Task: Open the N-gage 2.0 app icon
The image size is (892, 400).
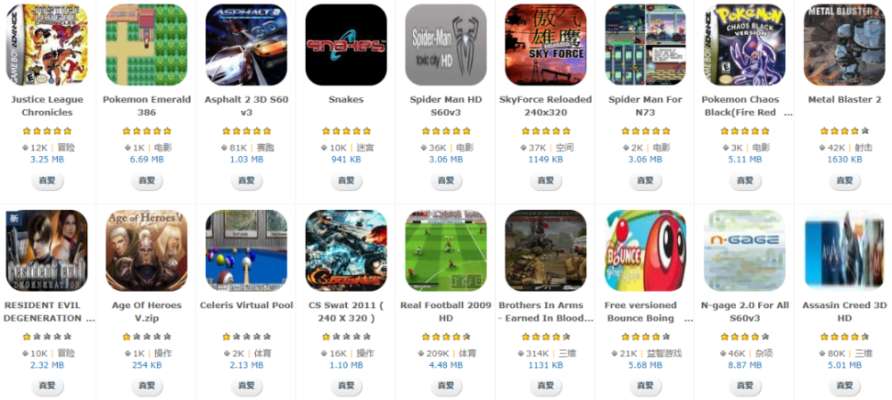Action: [x=745, y=251]
